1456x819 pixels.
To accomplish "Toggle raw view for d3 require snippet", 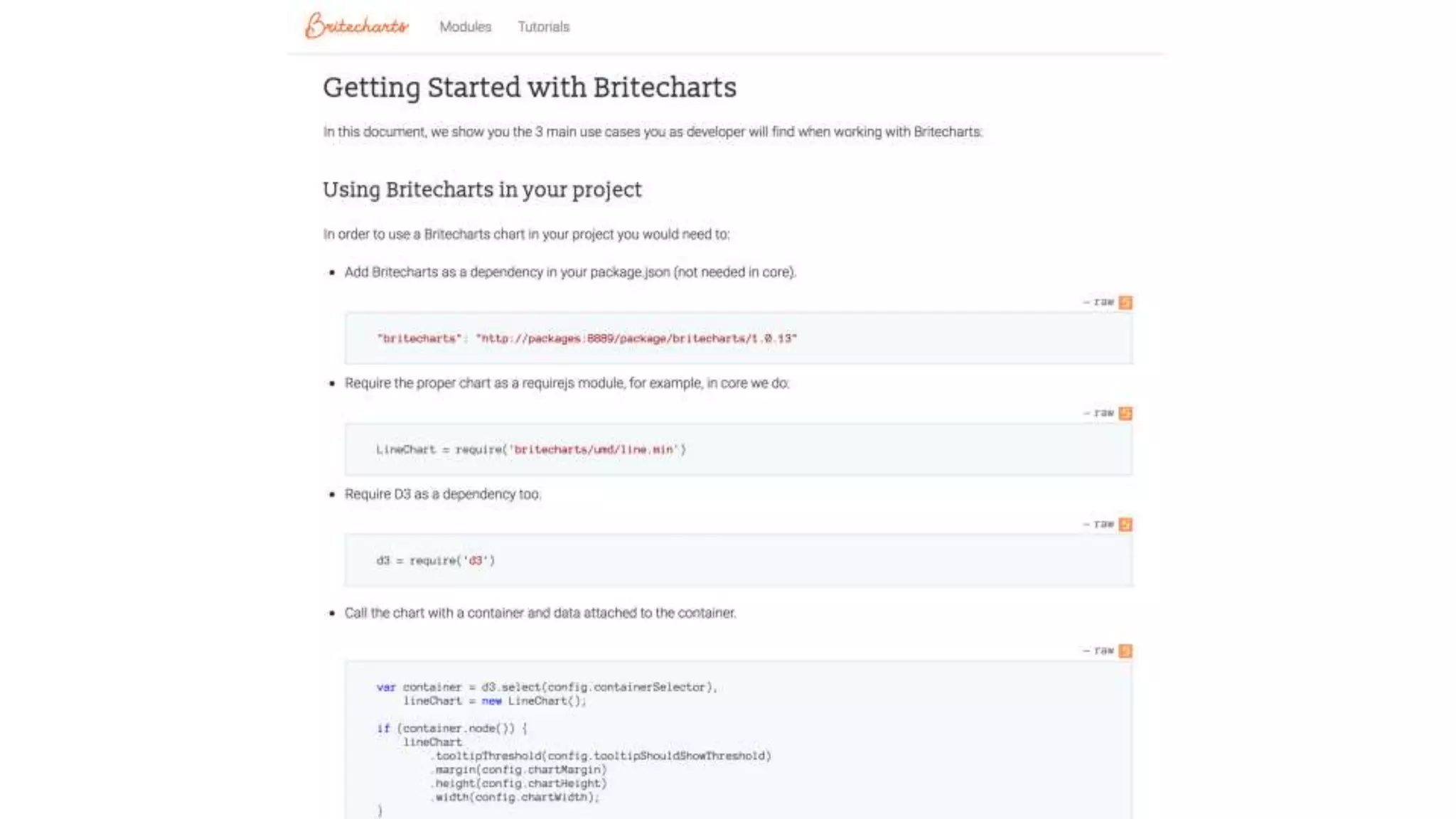I will [x=1104, y=525].
